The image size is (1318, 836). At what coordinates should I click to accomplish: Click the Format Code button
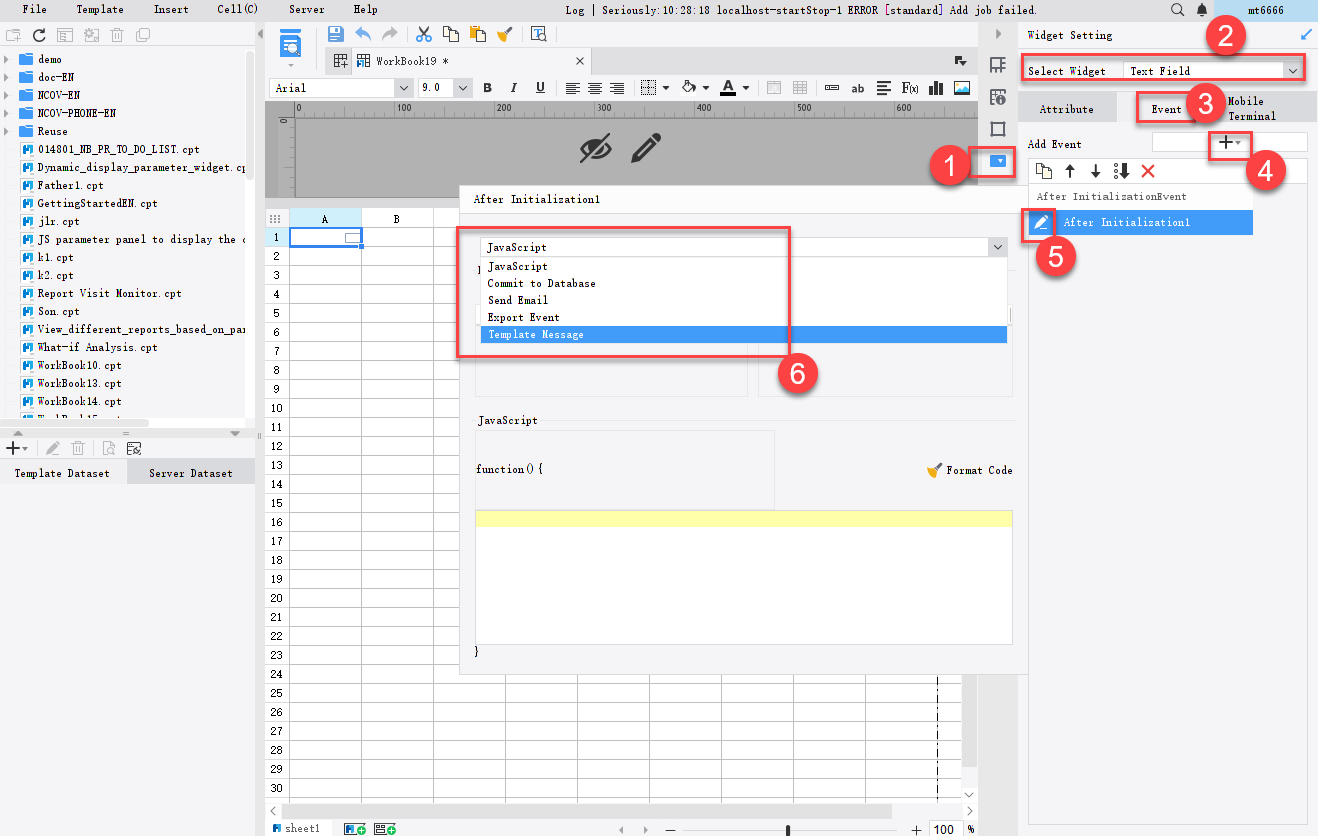pos(970,470)
